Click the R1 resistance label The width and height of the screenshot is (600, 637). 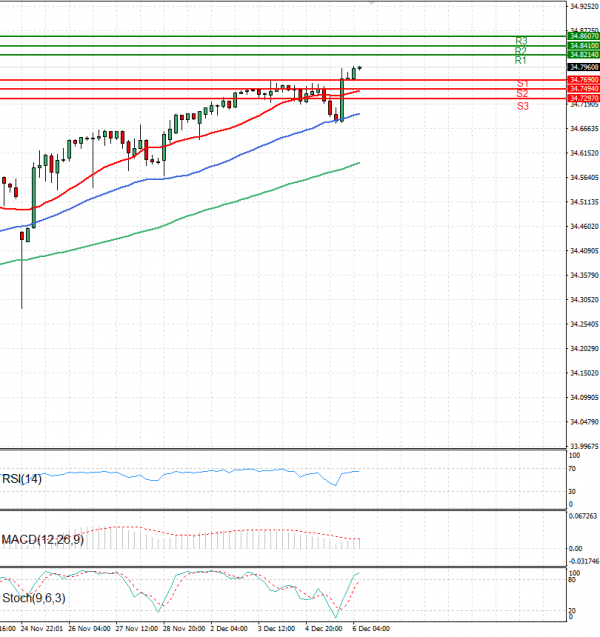click(x=521, y=61)
